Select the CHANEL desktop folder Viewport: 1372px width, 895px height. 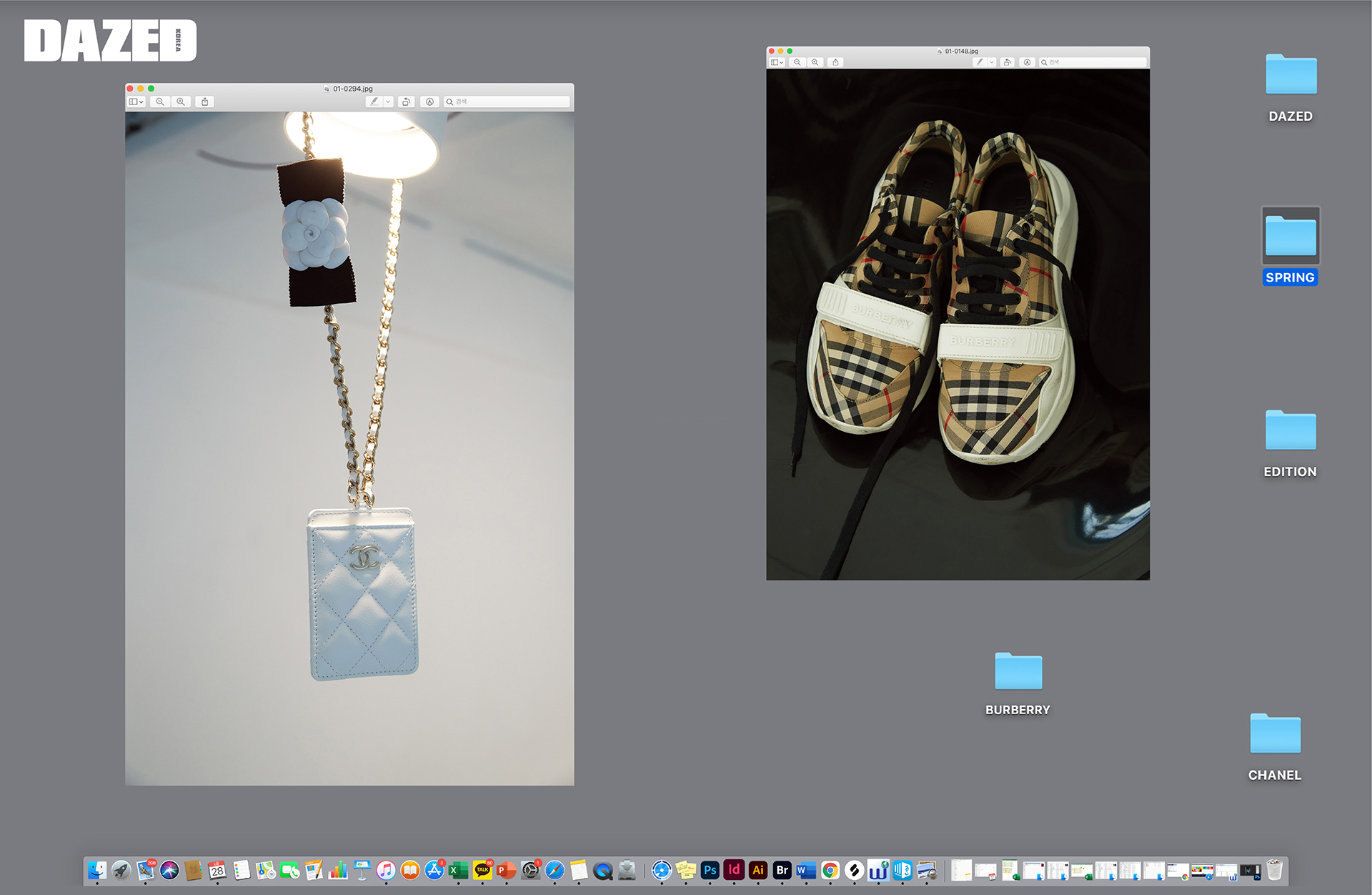click(1275, 734)
